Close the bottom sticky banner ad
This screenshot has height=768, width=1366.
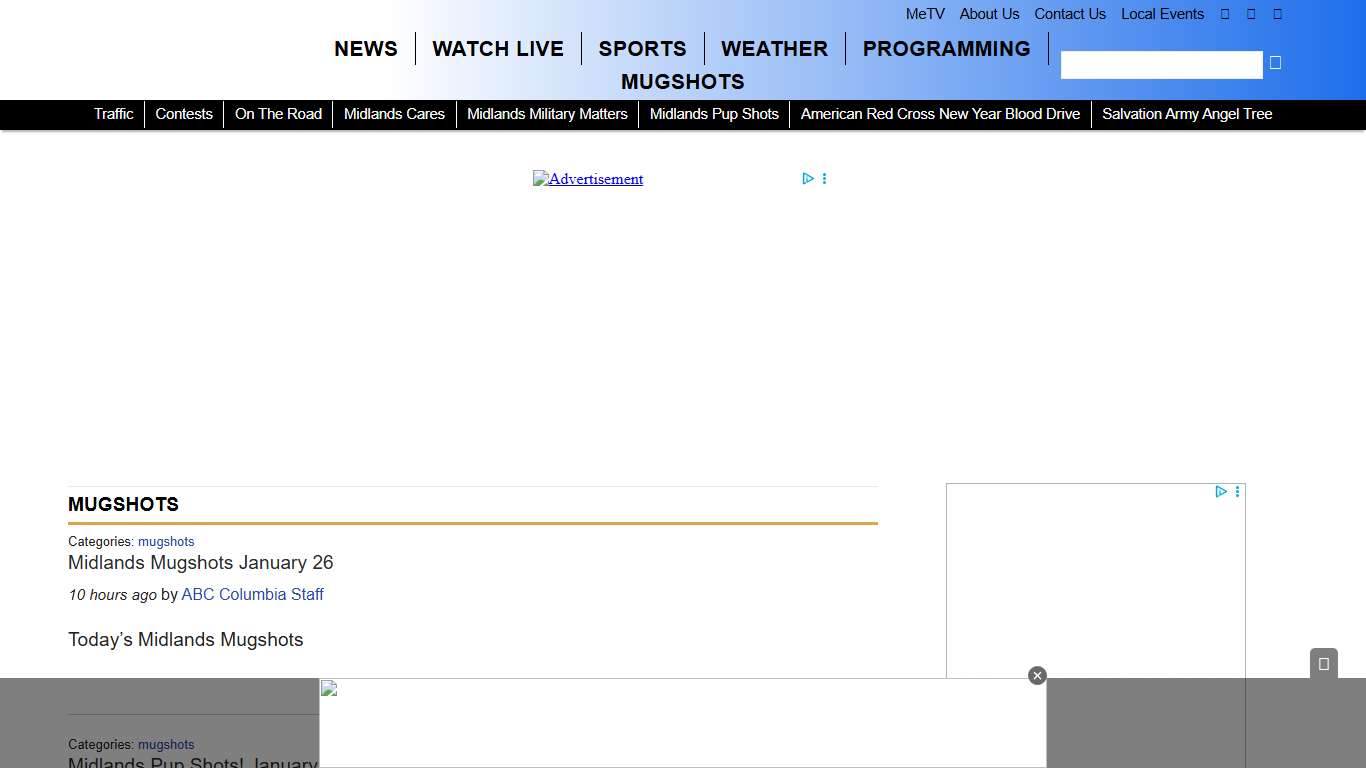click(x=1037, y=676)
